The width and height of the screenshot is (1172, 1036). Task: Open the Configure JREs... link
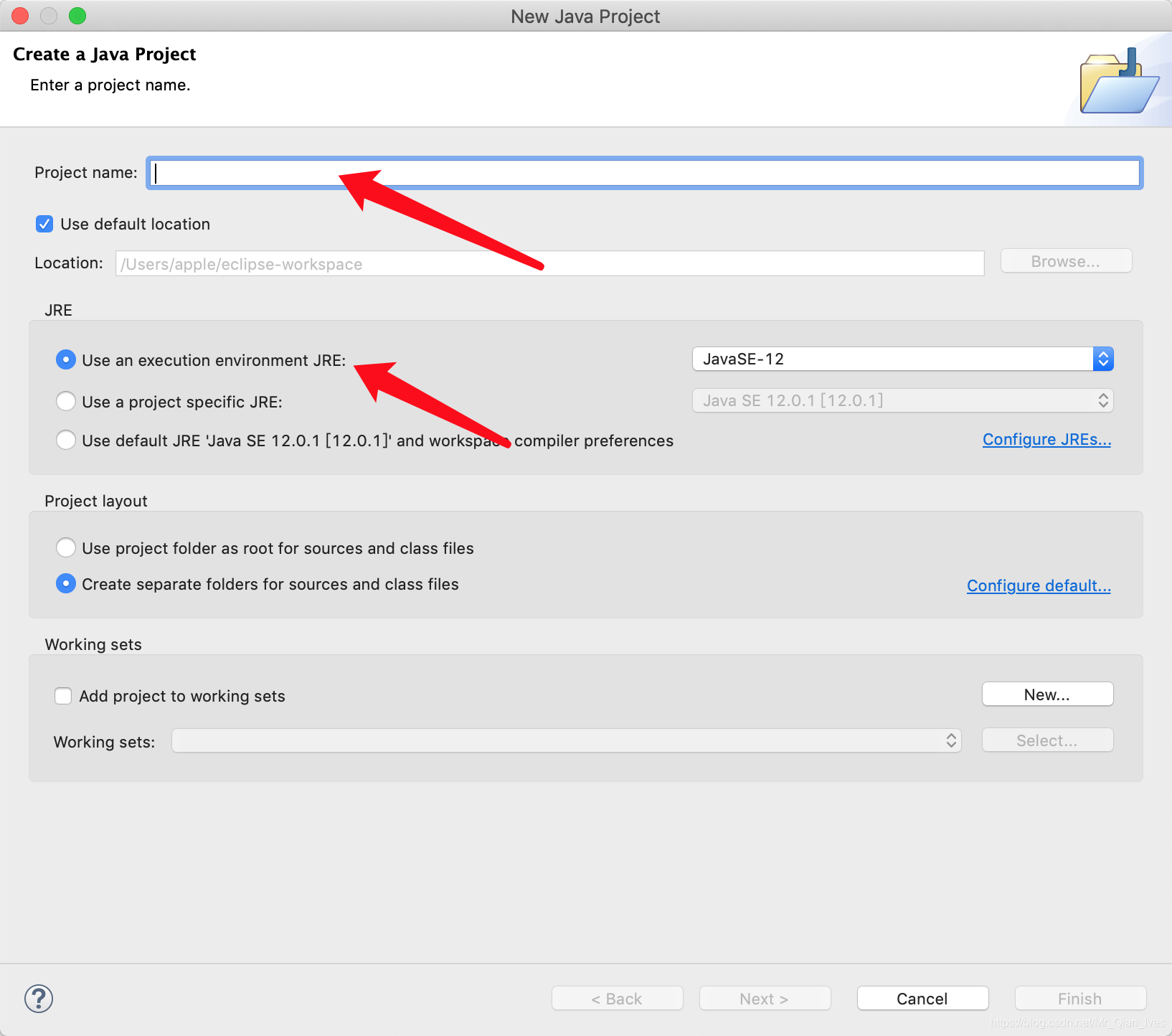pos(1046,439)
